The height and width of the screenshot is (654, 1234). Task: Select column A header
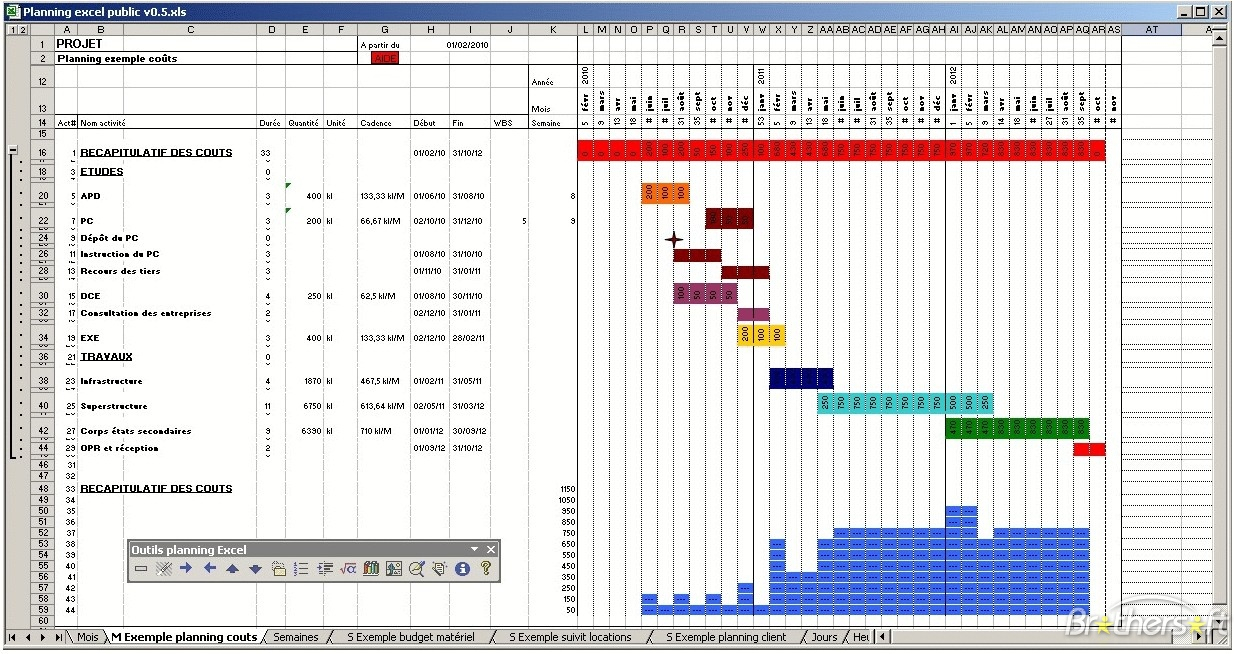[66, 30]
